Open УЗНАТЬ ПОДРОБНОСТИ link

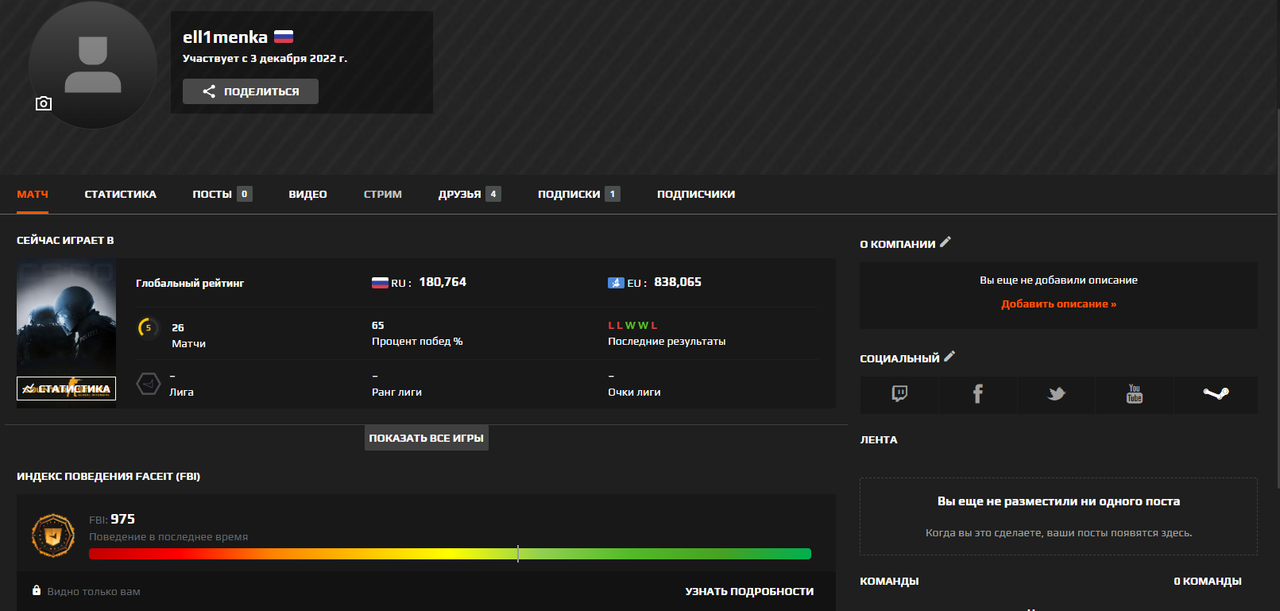click(750, 591)
